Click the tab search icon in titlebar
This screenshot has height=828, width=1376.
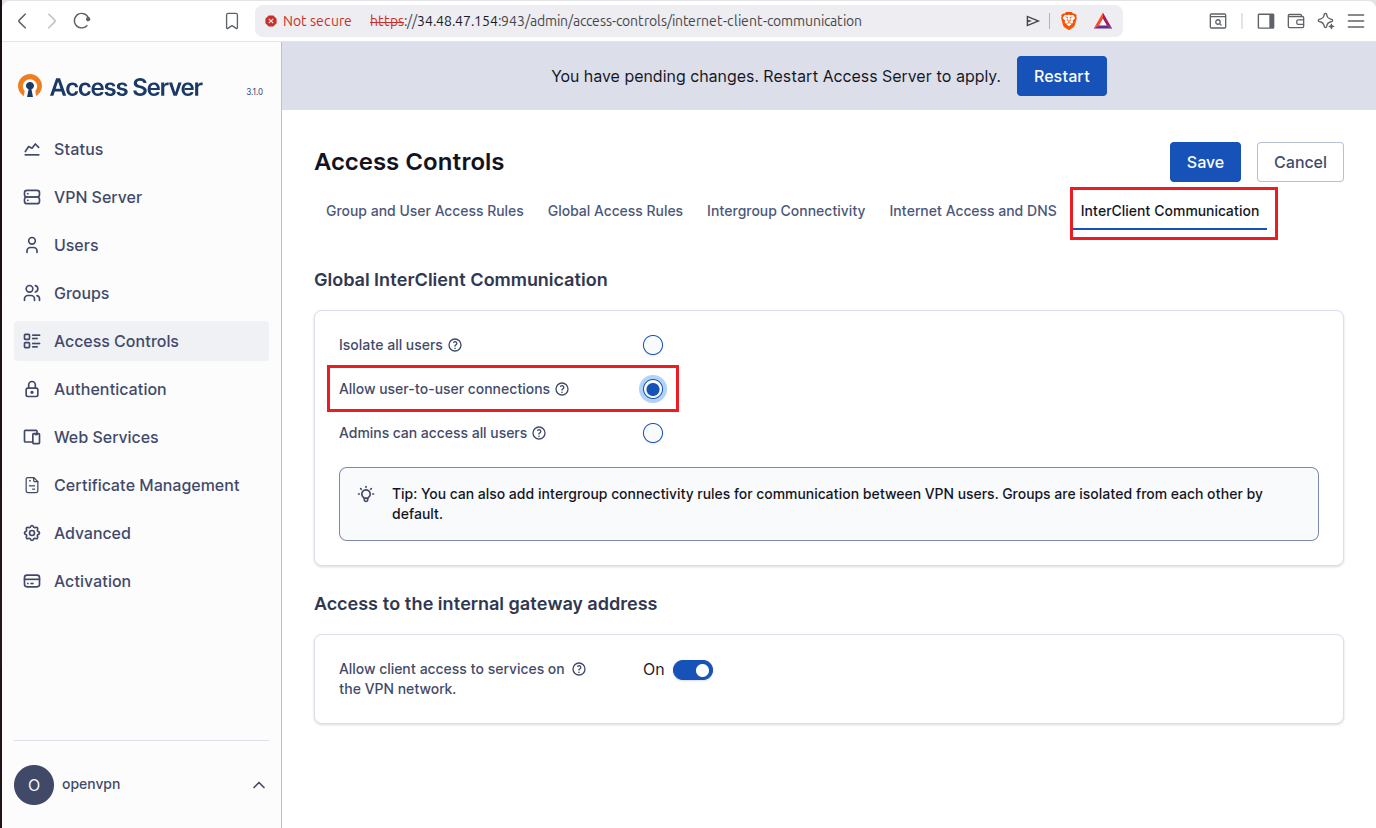click(1218, 20)
